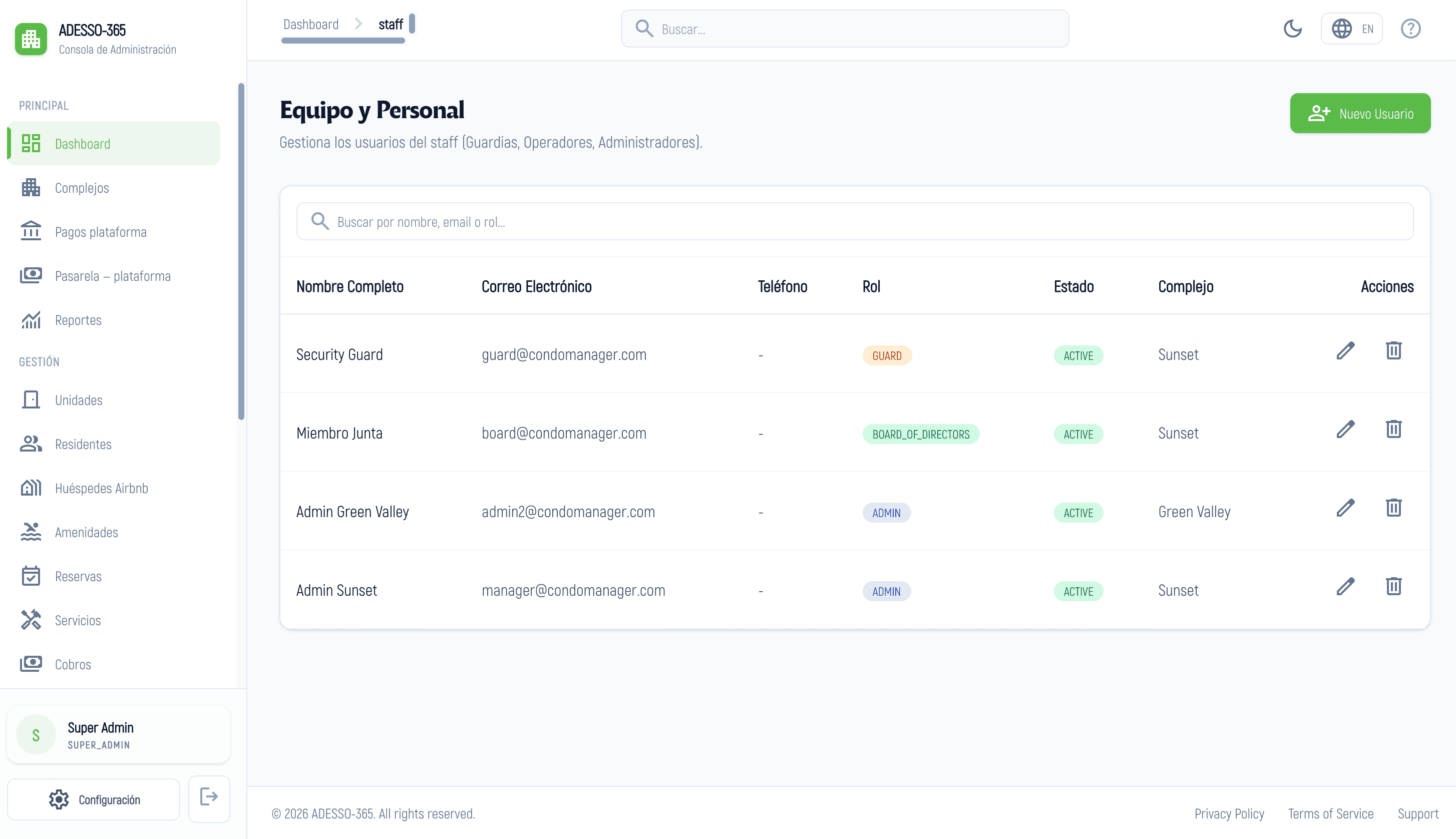Image resolution: width=1456 pixels, height=839 pixels.
Task: Click the Rol column header
Action: (x=871, y=286)
